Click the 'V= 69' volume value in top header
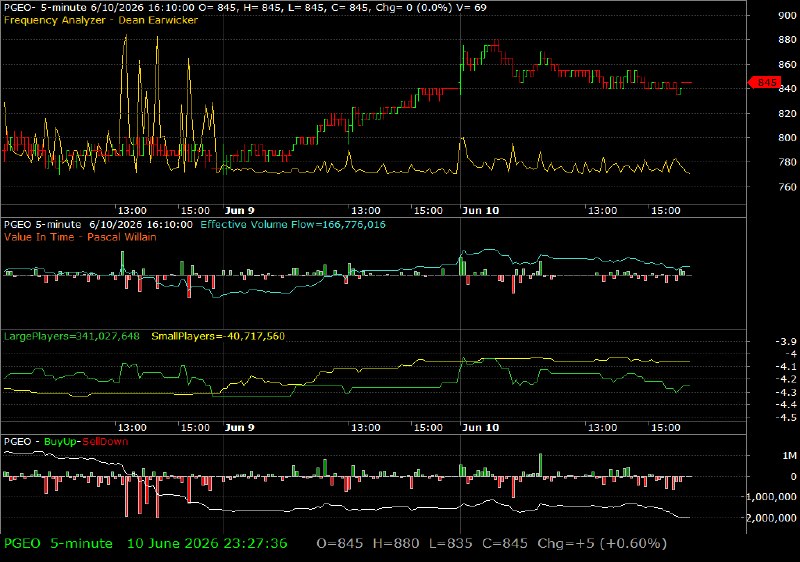The width and height of the screenshot is (800, 562). click(472, 8)
